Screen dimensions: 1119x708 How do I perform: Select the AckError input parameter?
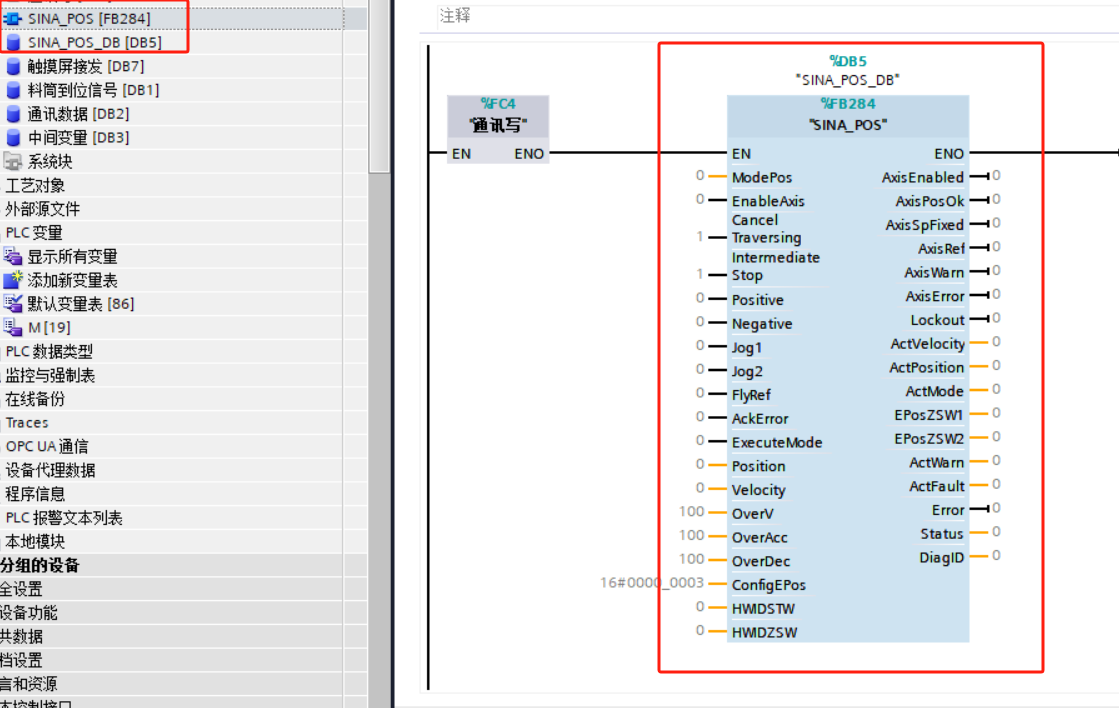(760, 419)
